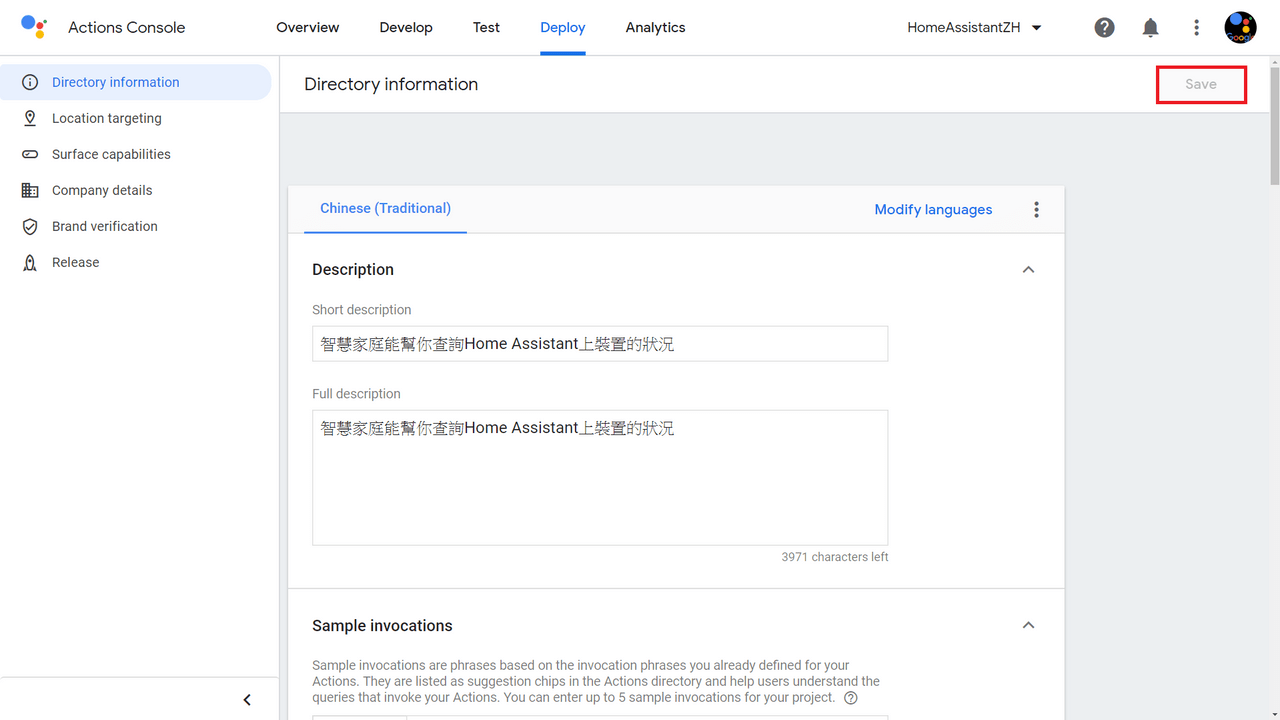Click the Google Assistant logo
The image size is (1280, 720).
coord(34,27)
